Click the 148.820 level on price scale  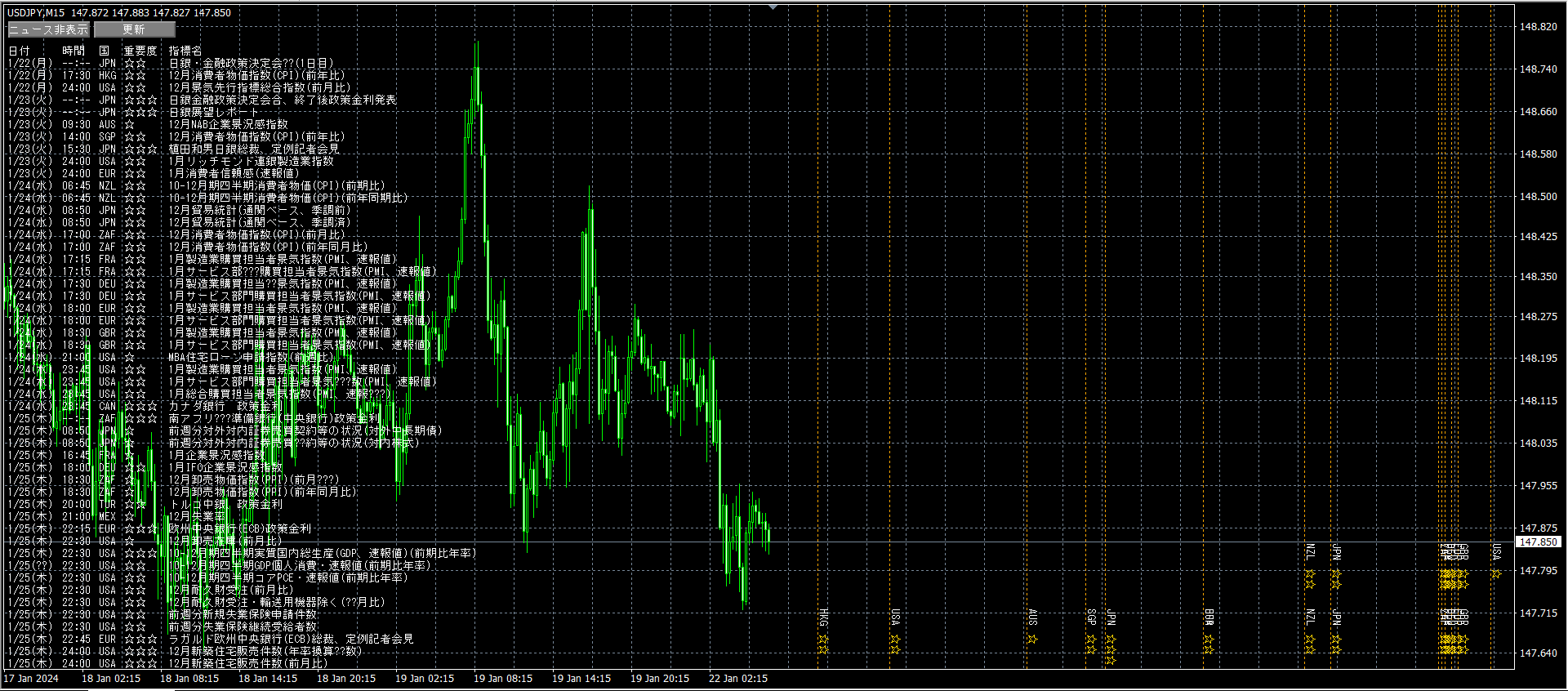[1538, 27]
